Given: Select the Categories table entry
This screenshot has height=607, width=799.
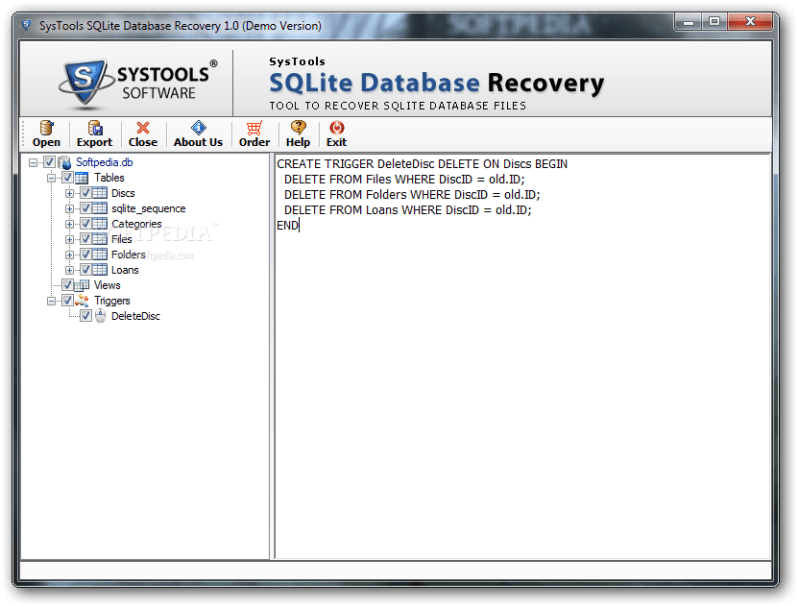Looking at the screenshot, I should tap(137, 224).
